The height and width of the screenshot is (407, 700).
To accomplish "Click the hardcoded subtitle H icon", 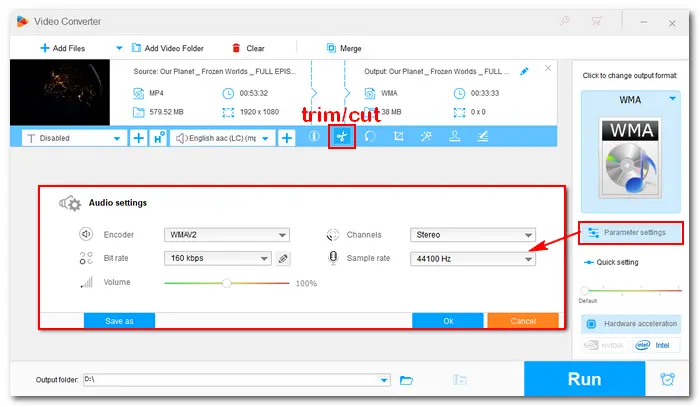I will pyautogui.click(x=158, y=138).
